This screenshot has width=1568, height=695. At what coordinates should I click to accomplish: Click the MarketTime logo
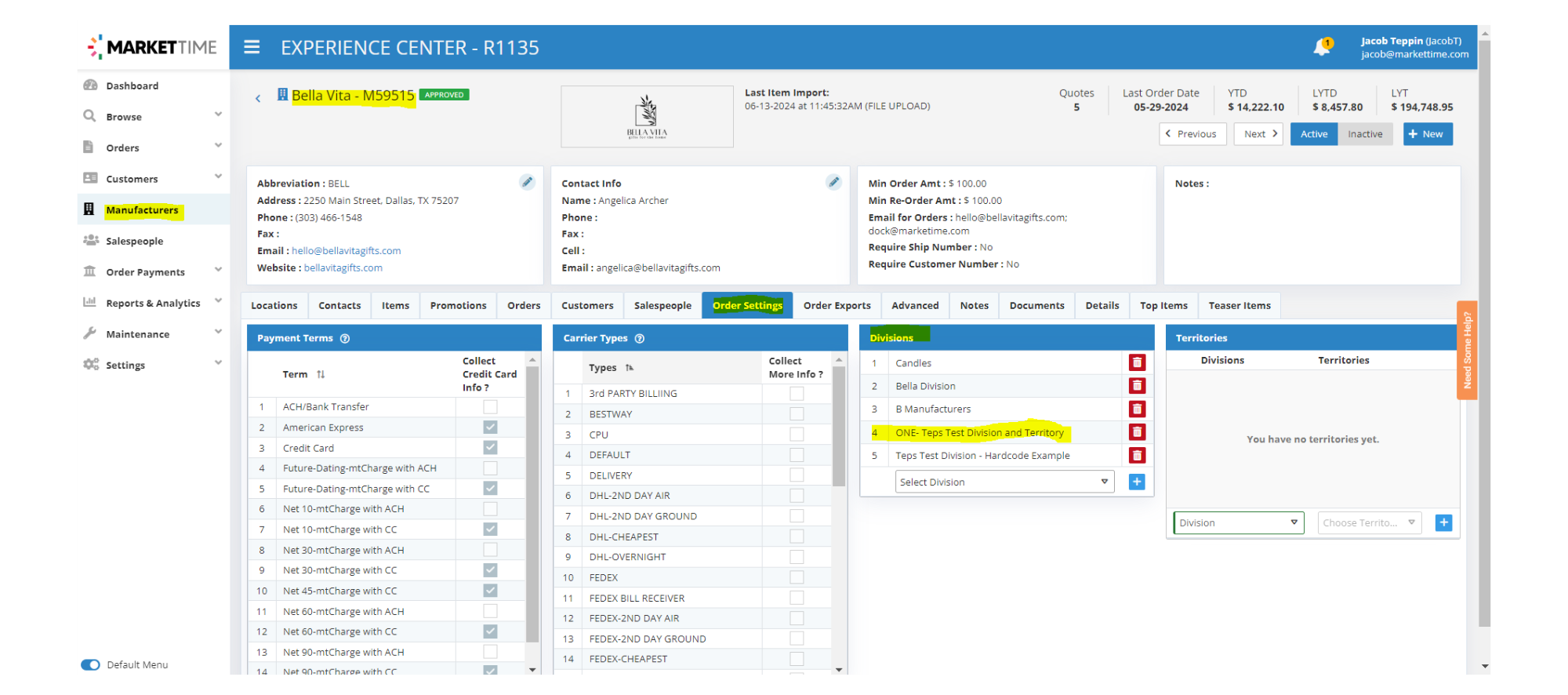coord(152,47)
